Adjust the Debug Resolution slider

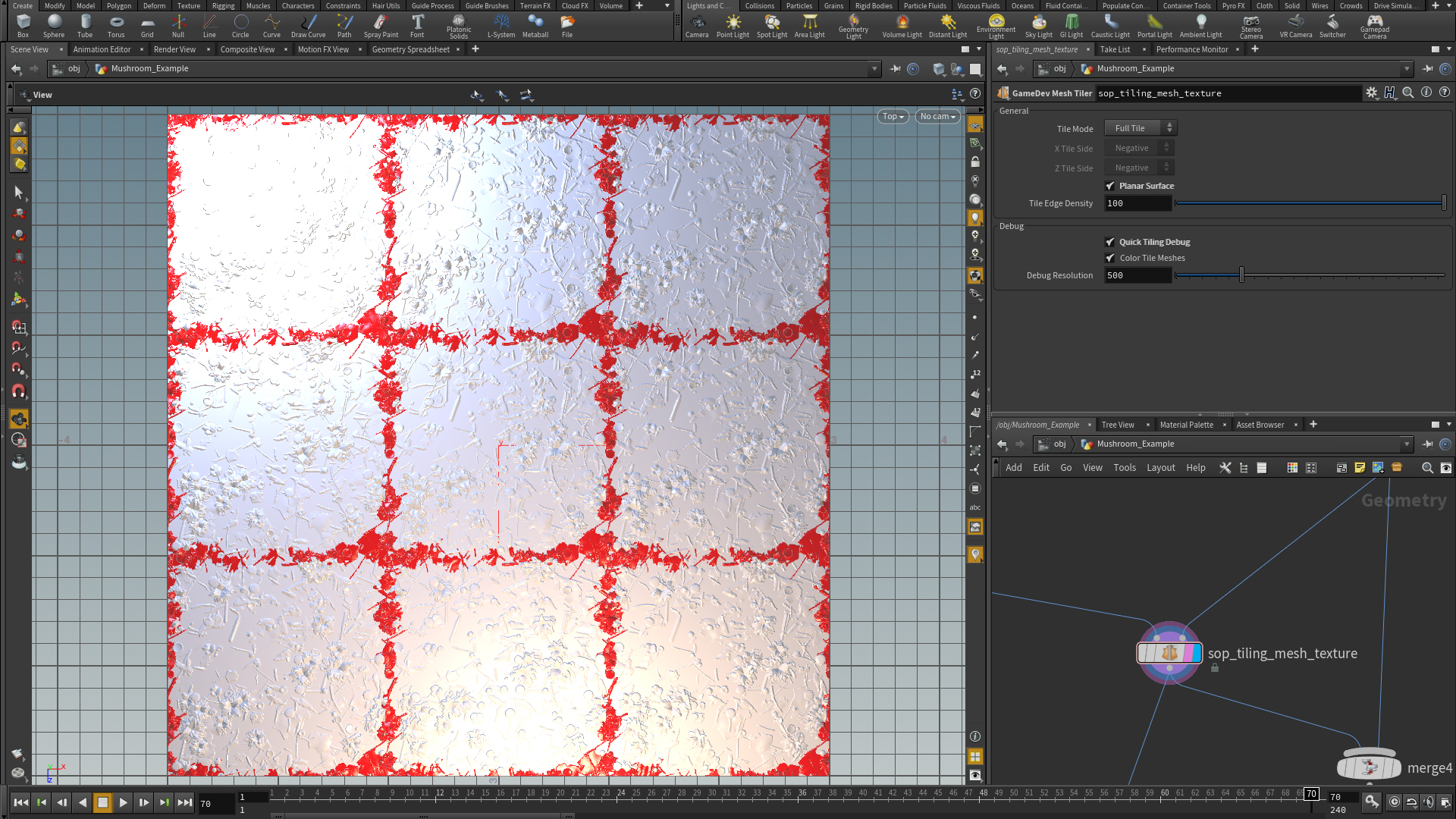(1241, 275)
